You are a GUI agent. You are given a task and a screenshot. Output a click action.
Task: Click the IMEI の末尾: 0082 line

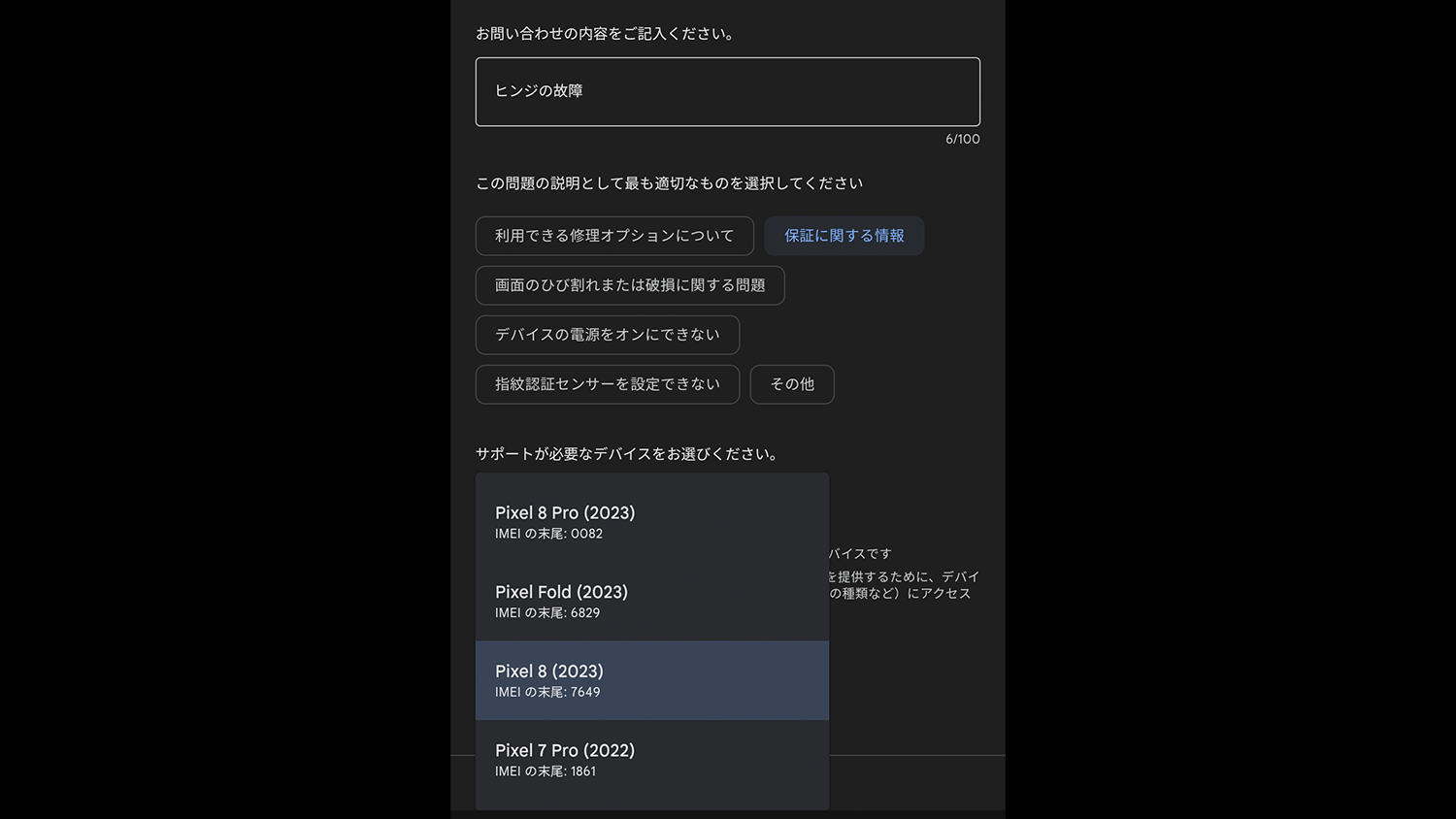(548, 534)
